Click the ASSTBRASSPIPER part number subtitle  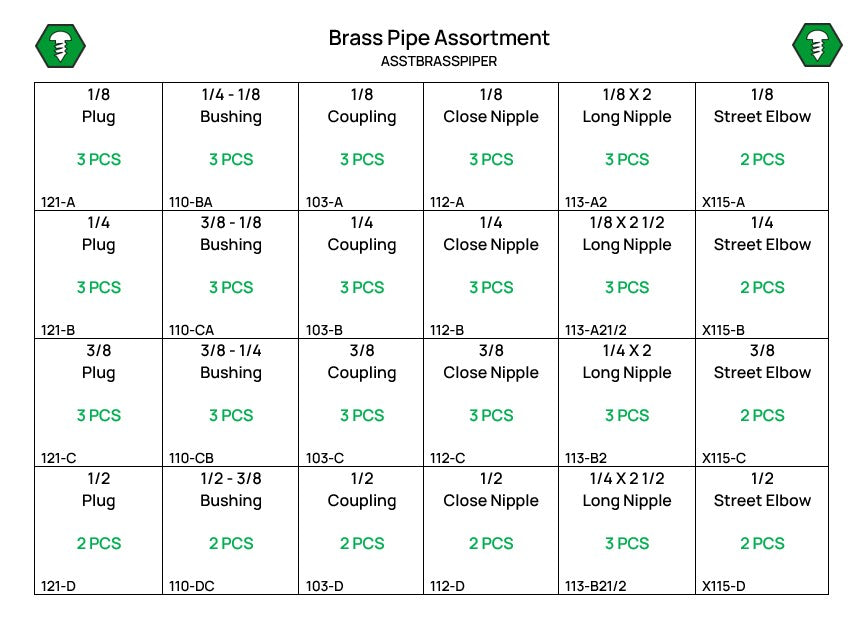point(439,61)
